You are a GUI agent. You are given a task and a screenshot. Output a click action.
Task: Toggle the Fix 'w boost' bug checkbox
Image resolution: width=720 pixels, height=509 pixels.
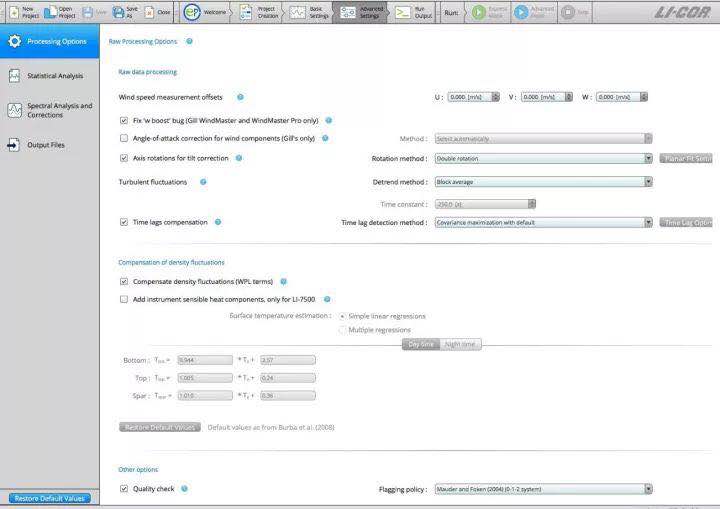124,120
